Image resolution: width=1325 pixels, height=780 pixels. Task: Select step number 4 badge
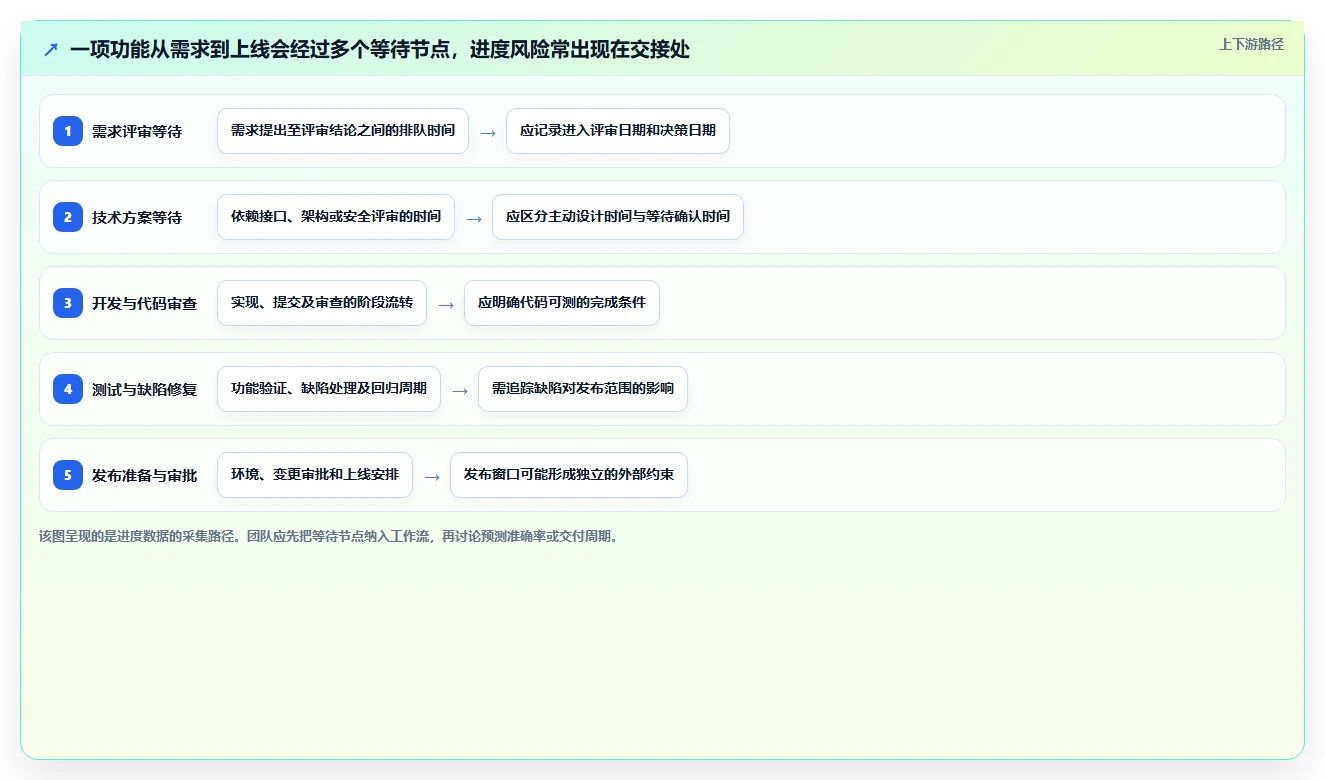68,389
